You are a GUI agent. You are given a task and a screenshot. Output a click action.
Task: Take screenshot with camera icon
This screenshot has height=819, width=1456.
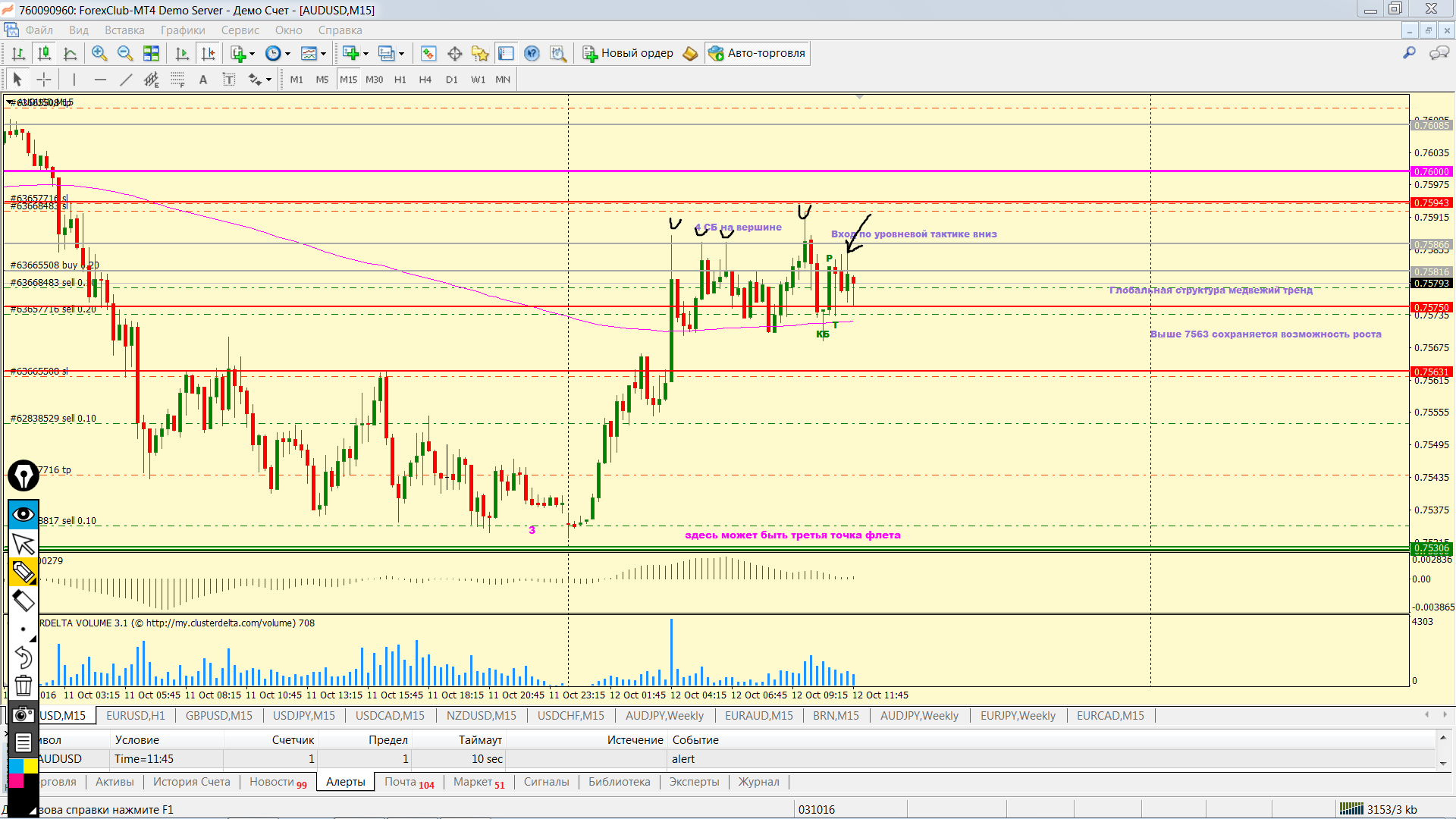24,714
